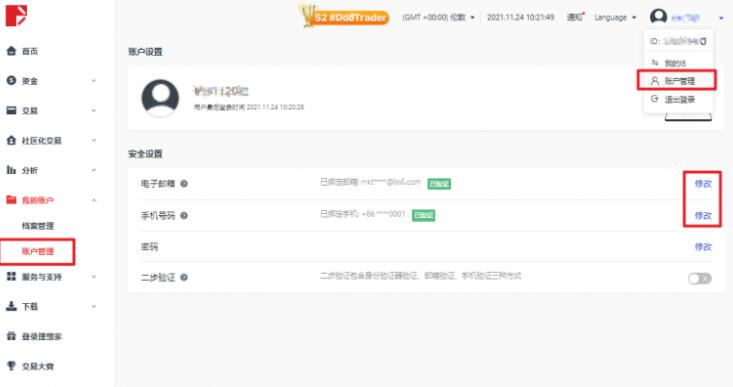This screenshot has height=387, width=733.
Task: Click help icon beside phone number field
Action: point(184,215)
